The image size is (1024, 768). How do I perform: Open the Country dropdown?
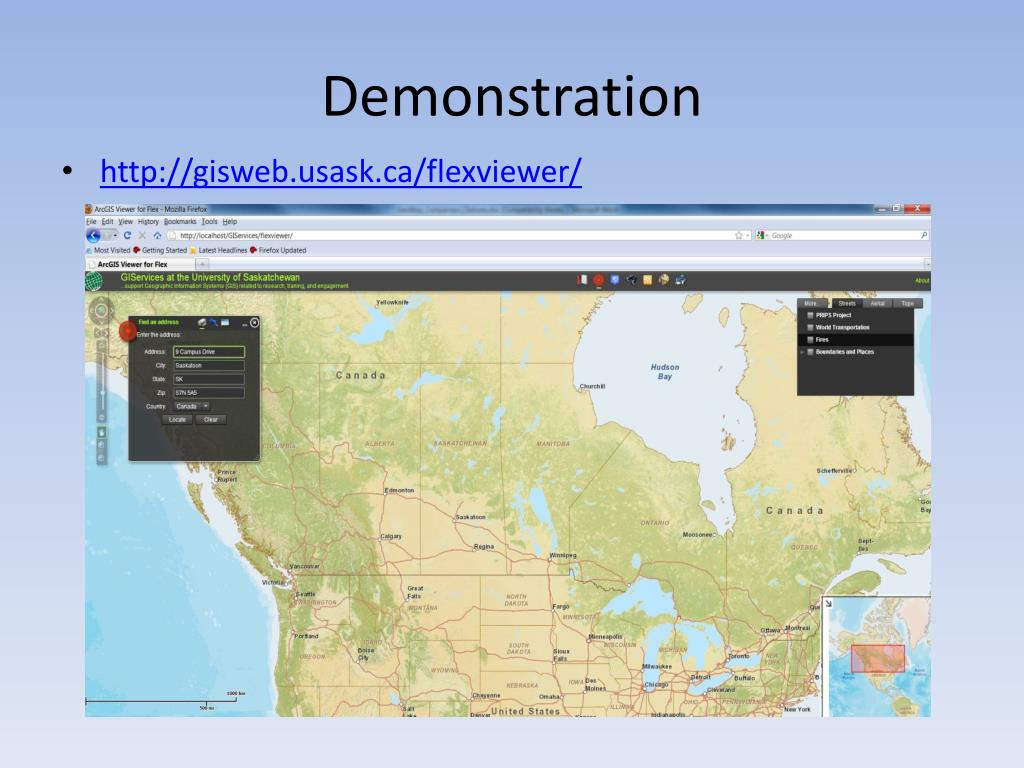[x=191, y=407]
